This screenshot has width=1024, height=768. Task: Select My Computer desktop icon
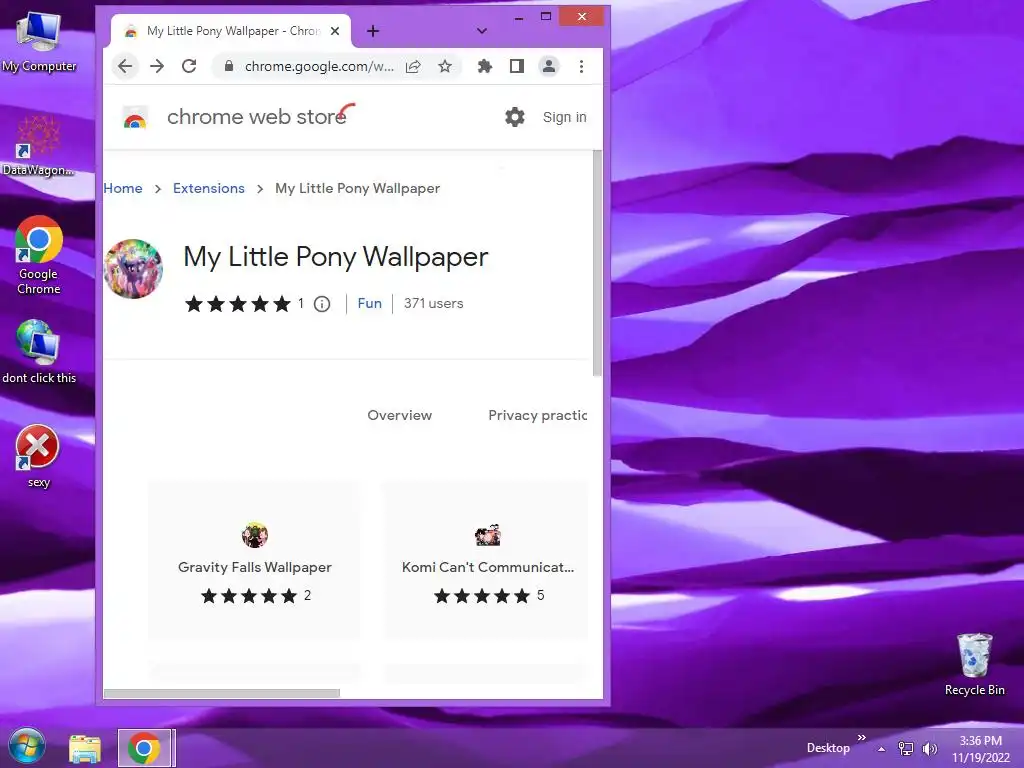coord(39,40)
